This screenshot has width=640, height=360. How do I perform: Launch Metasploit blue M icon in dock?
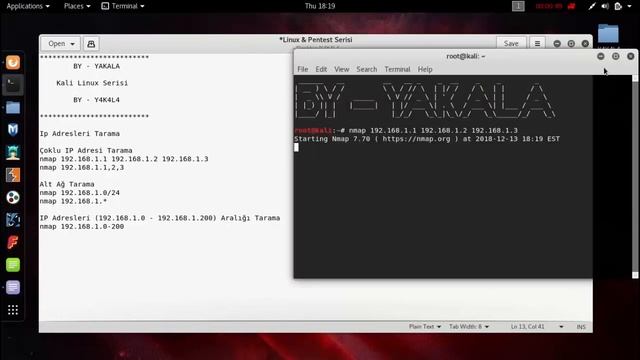[13, 130]
